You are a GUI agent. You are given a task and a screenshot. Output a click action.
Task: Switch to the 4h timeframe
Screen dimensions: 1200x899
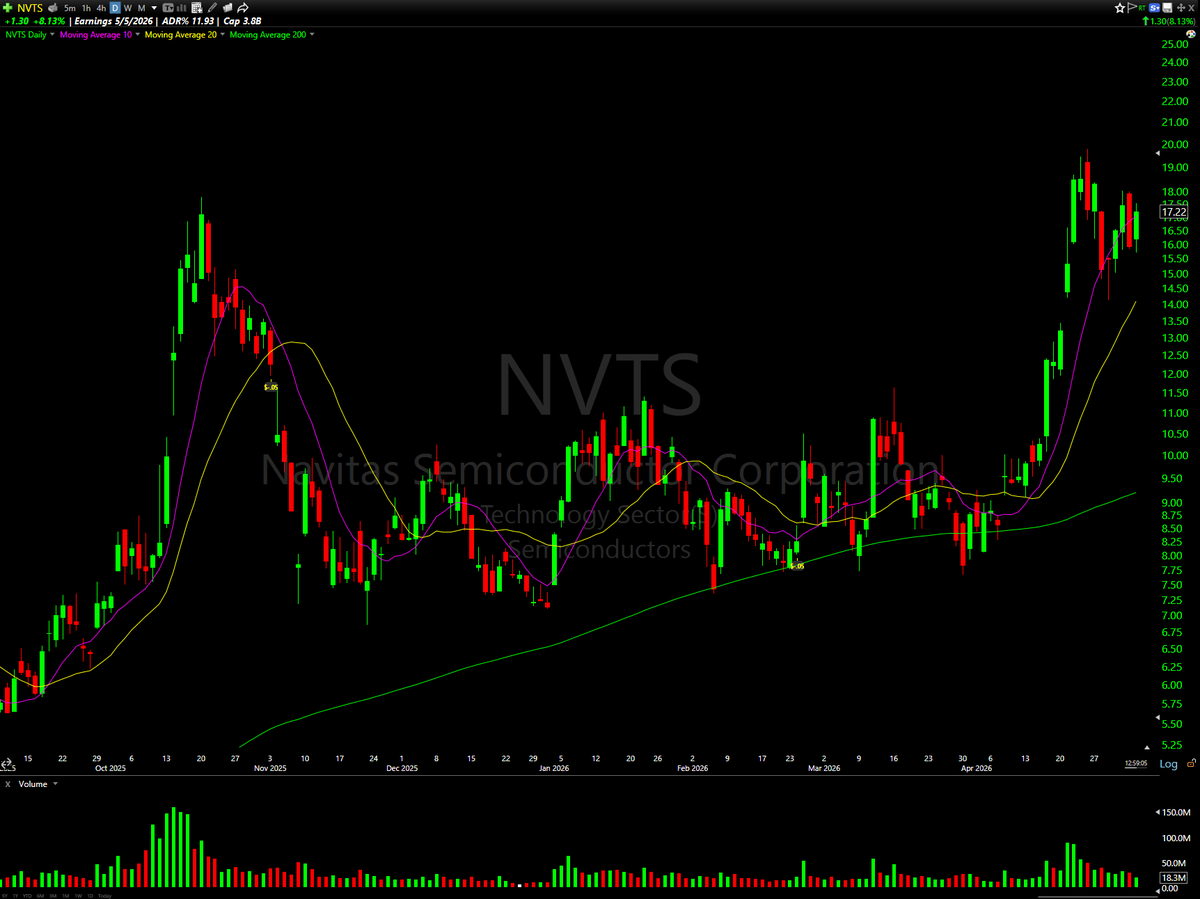(101, 8)
